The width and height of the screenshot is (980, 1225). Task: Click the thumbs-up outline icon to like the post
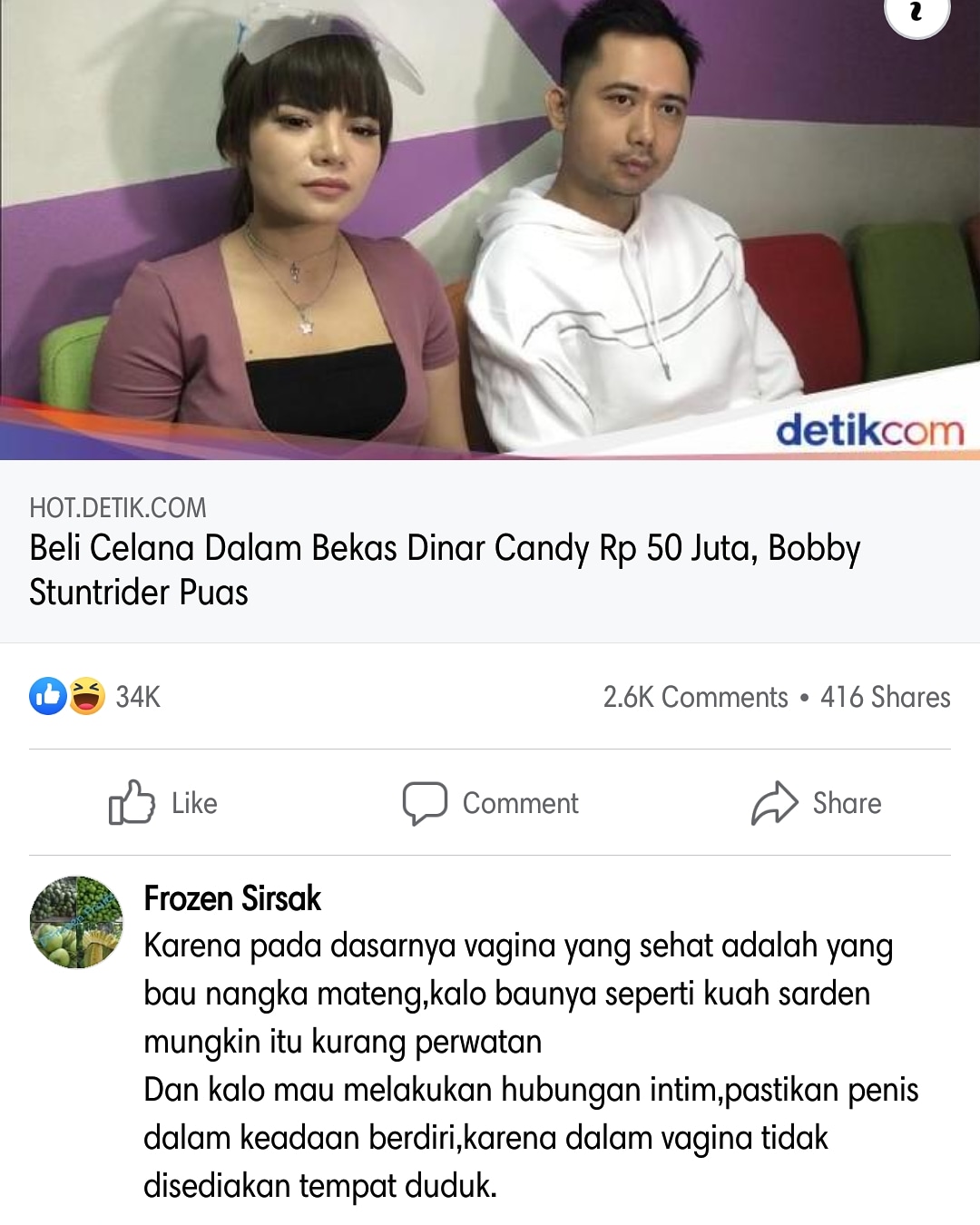[x=132, y=802]
